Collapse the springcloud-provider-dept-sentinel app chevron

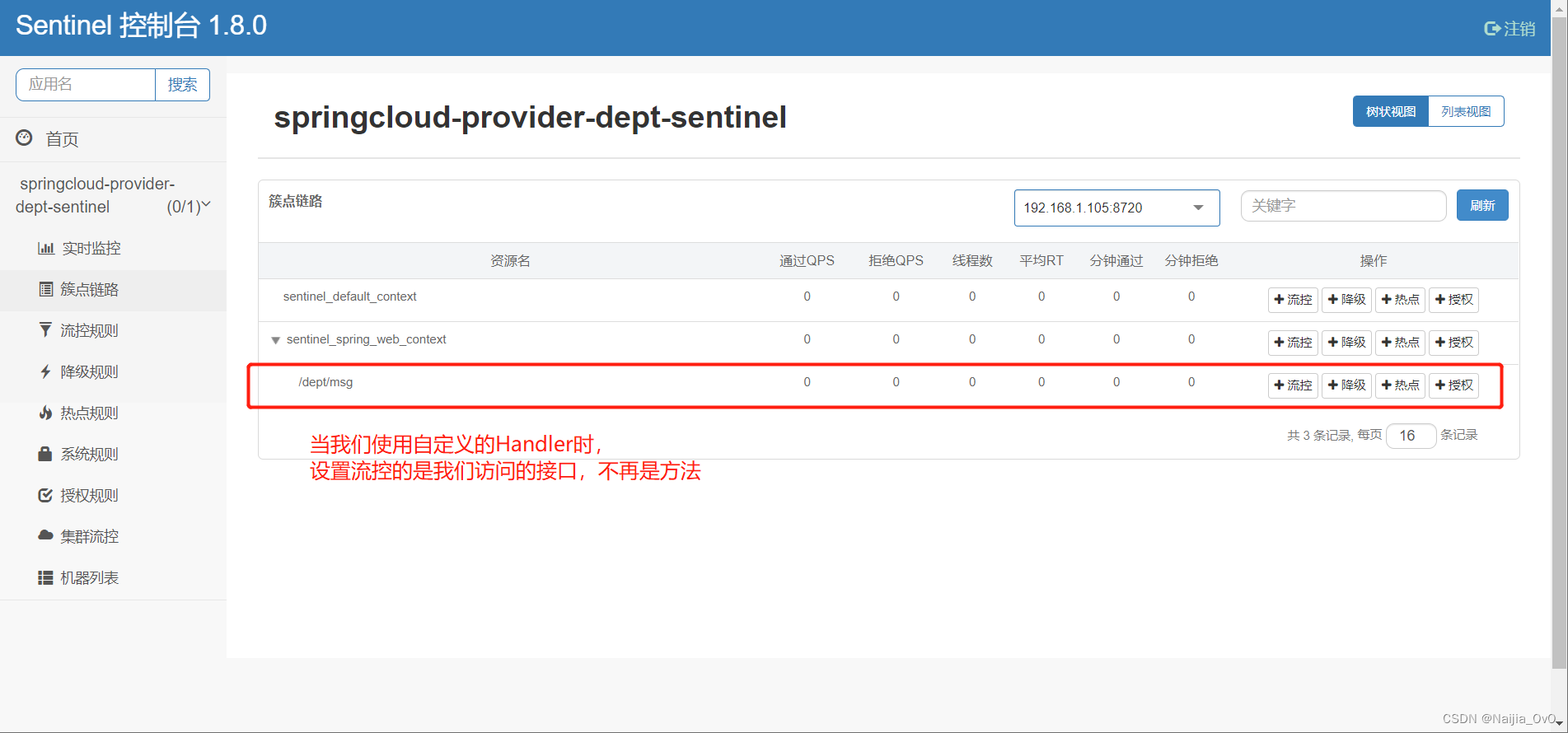click(206, 205)
